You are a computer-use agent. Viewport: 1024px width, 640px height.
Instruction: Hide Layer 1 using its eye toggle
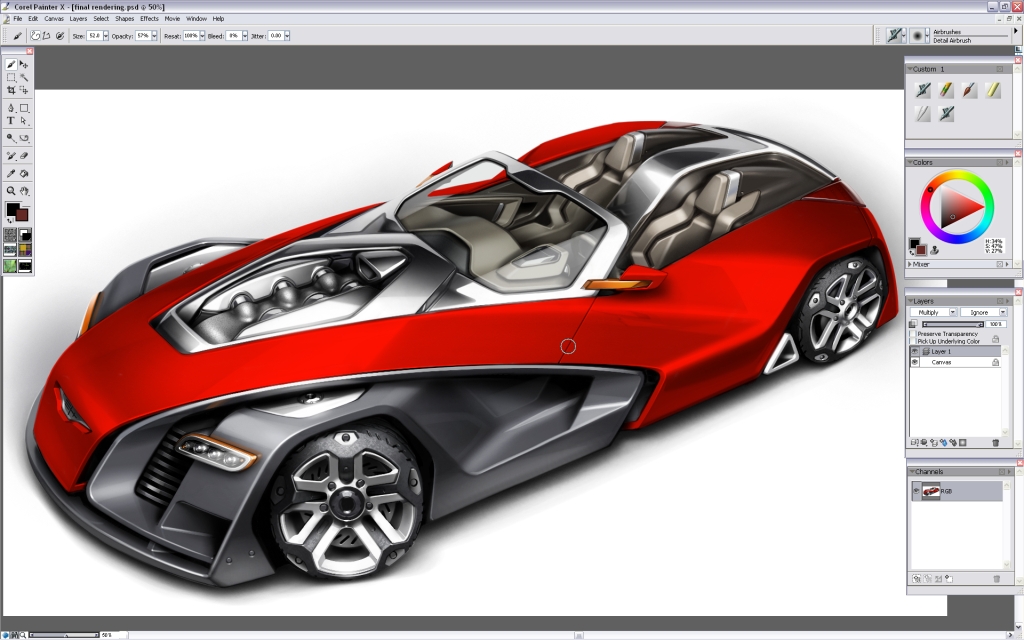click(914, 351)
